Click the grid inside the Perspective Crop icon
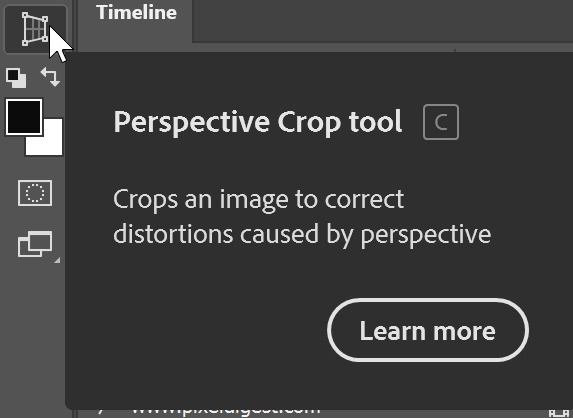The height and width of the screenshot is (418, 573). pos(35,29)
